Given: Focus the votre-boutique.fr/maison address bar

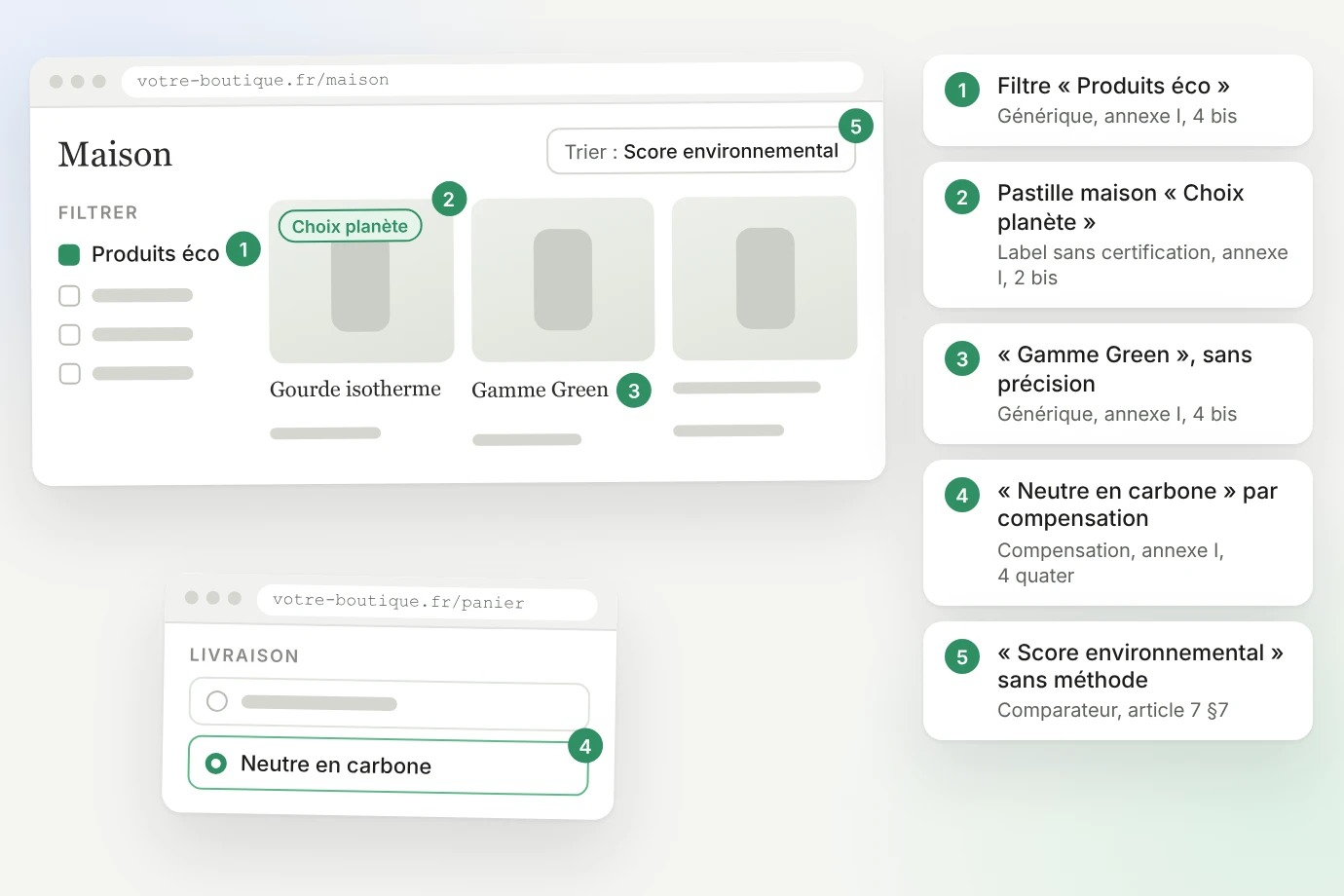Looking at the screenshot, I should tap(492, 80).
